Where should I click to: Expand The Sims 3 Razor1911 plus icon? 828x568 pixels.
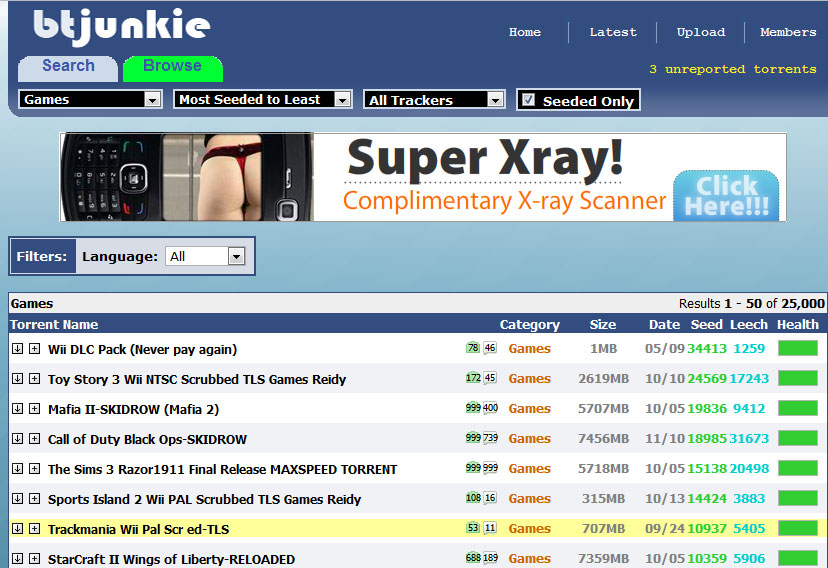[34, 469]
